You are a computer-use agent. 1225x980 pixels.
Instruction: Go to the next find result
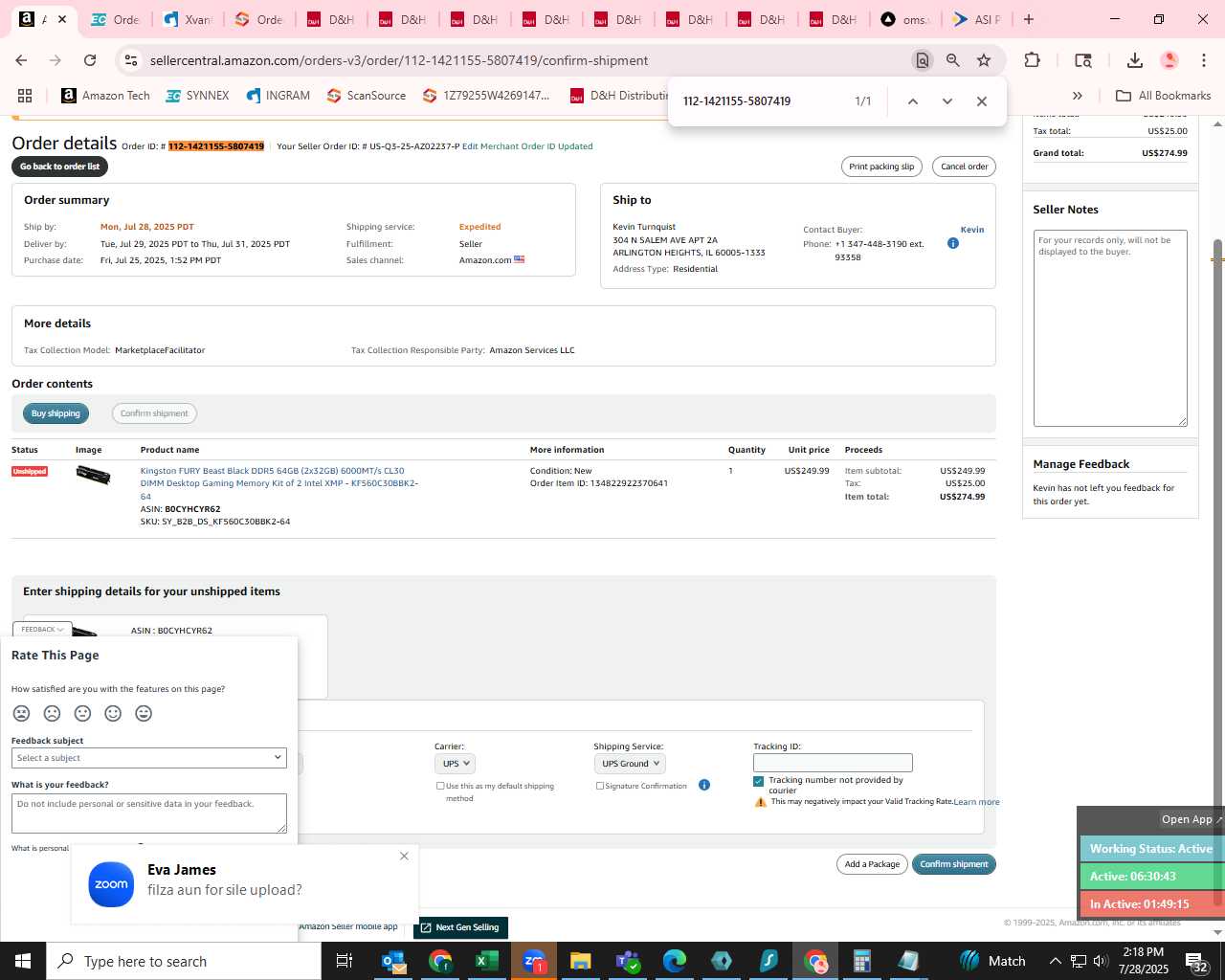point(947,101)
